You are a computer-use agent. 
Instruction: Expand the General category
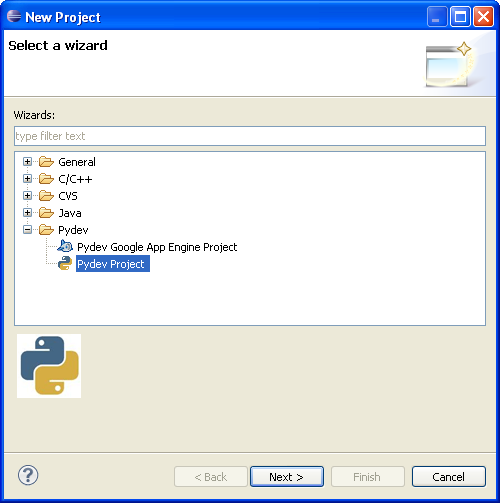pyautogui.click(x=27, y=162)
